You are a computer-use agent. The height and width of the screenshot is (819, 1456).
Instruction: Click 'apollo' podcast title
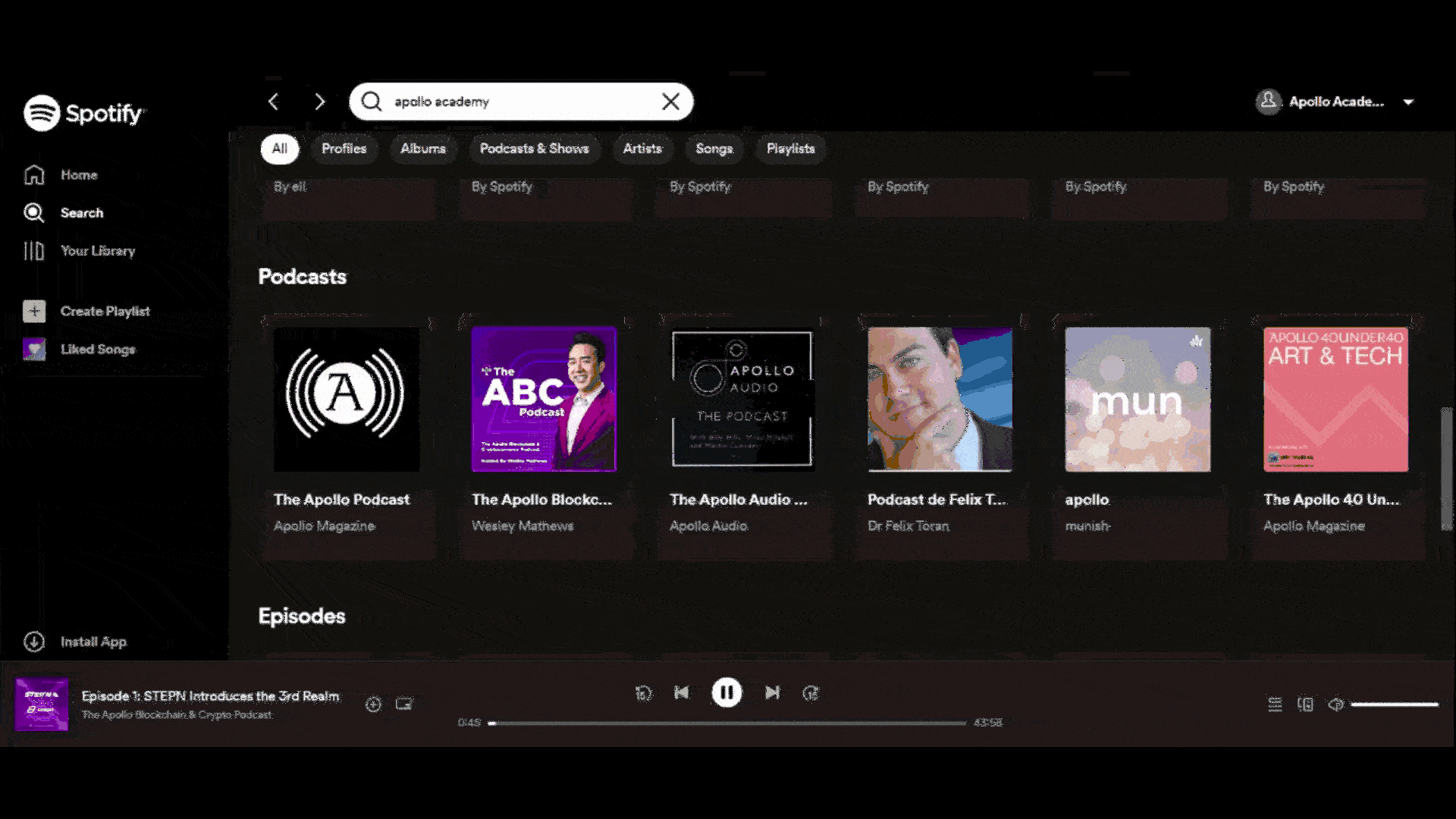coord(1087,500)
